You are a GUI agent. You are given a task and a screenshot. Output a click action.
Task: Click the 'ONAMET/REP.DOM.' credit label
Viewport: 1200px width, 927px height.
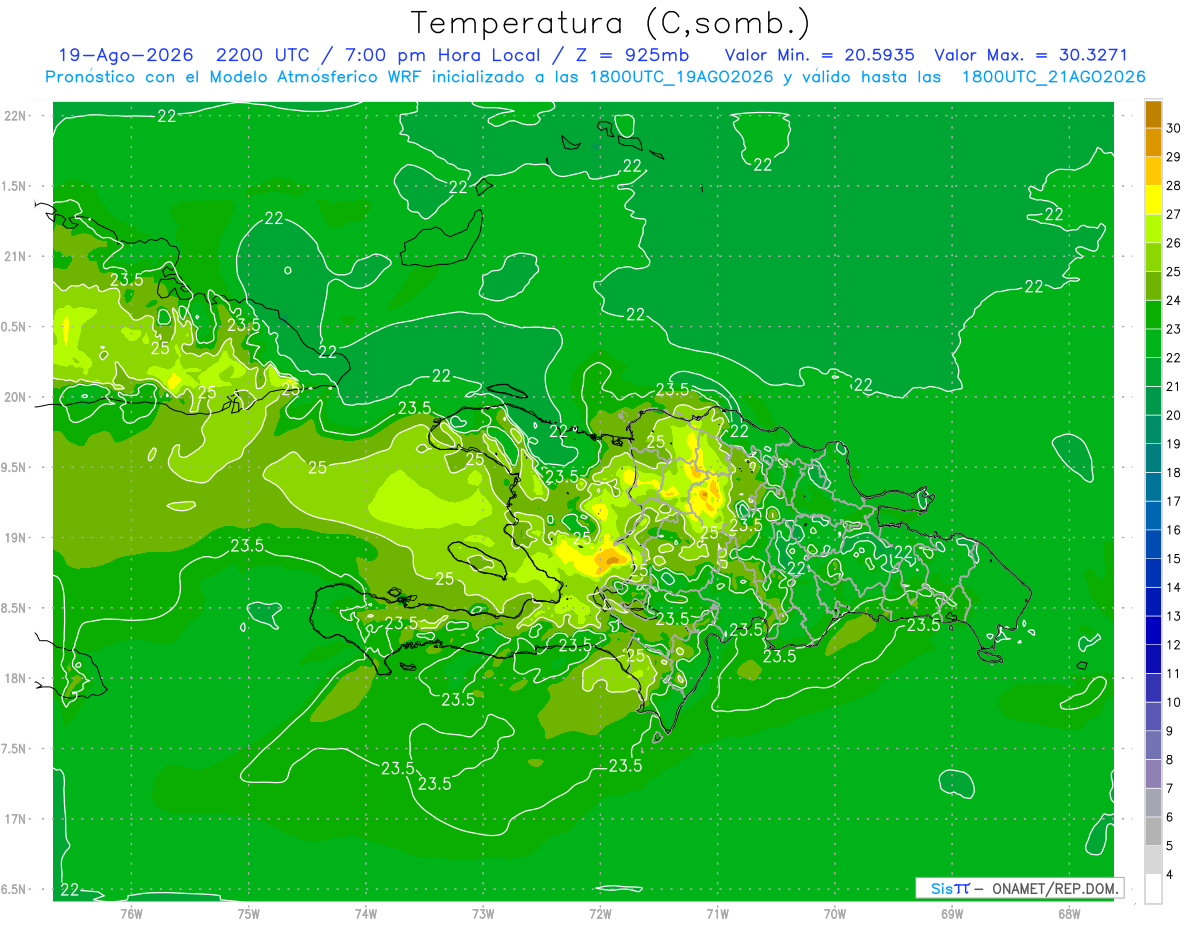[1054, 888]
